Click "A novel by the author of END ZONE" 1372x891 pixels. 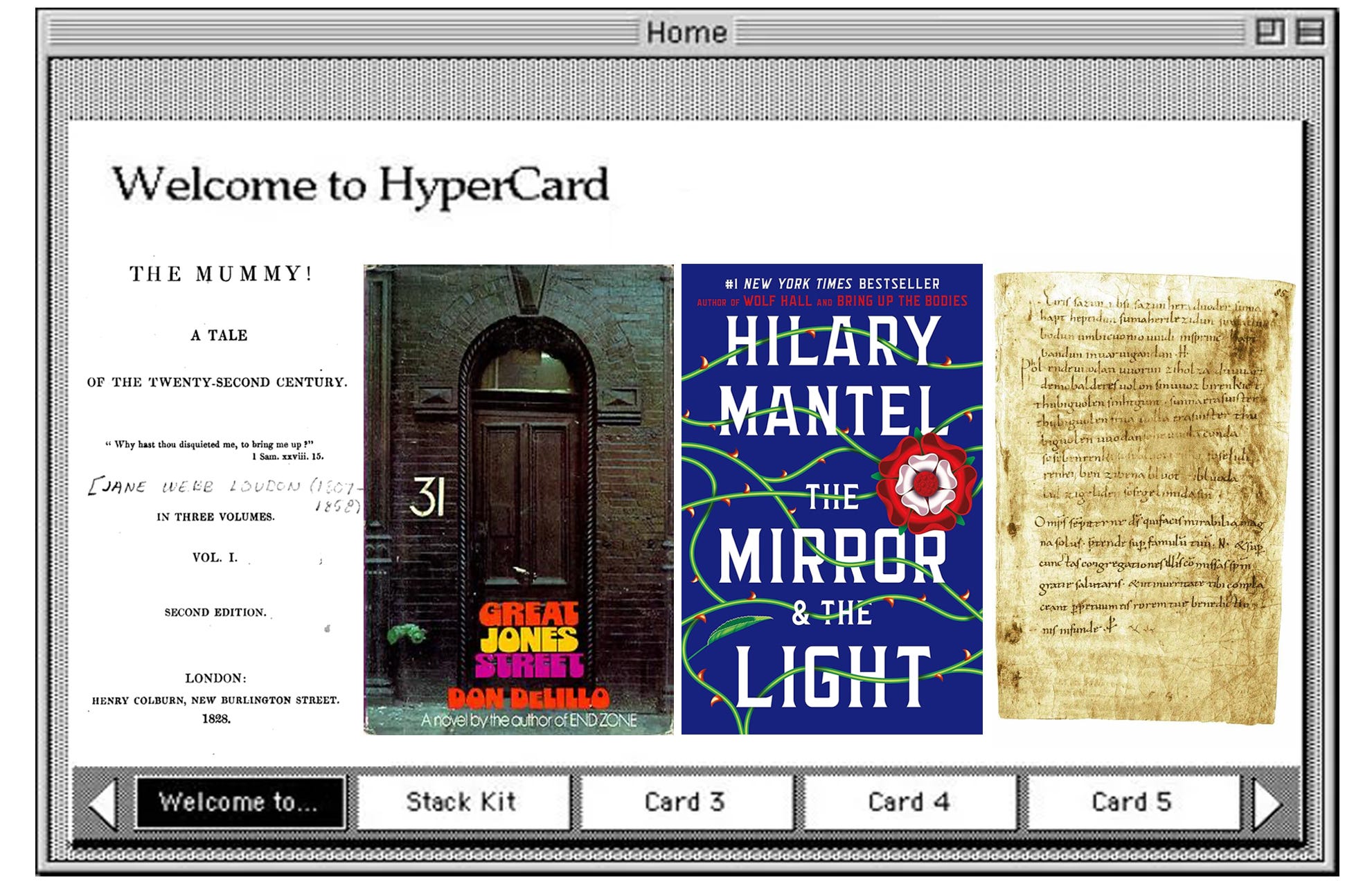point(530,721)
